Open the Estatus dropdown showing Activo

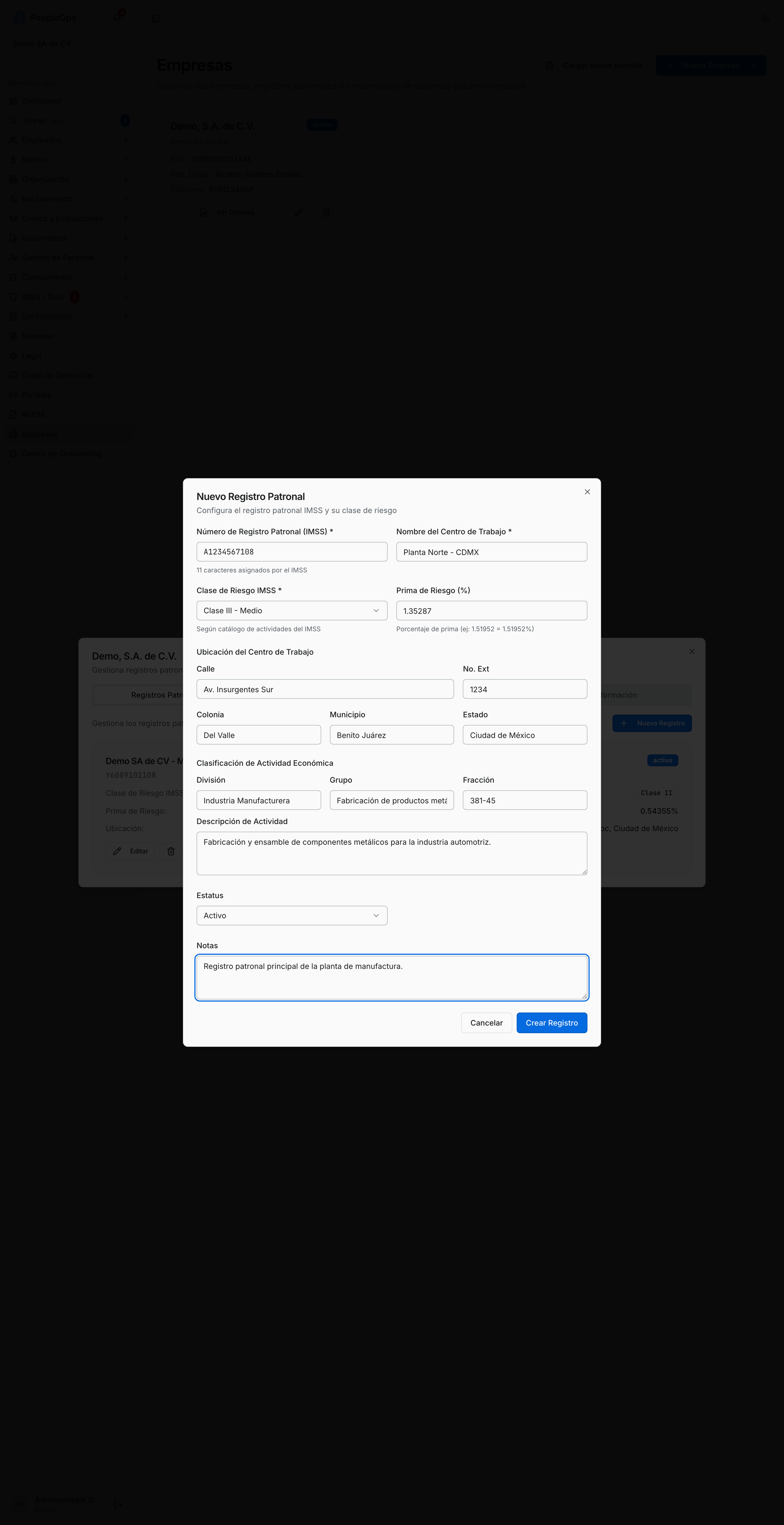coord(292,915)
